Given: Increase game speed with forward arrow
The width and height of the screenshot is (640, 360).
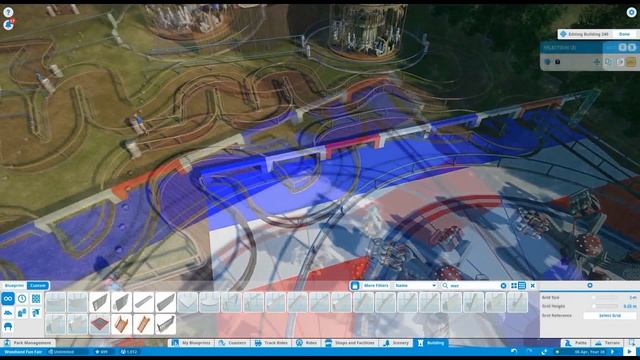Looking at the screenshot, I should click(612, 351).
